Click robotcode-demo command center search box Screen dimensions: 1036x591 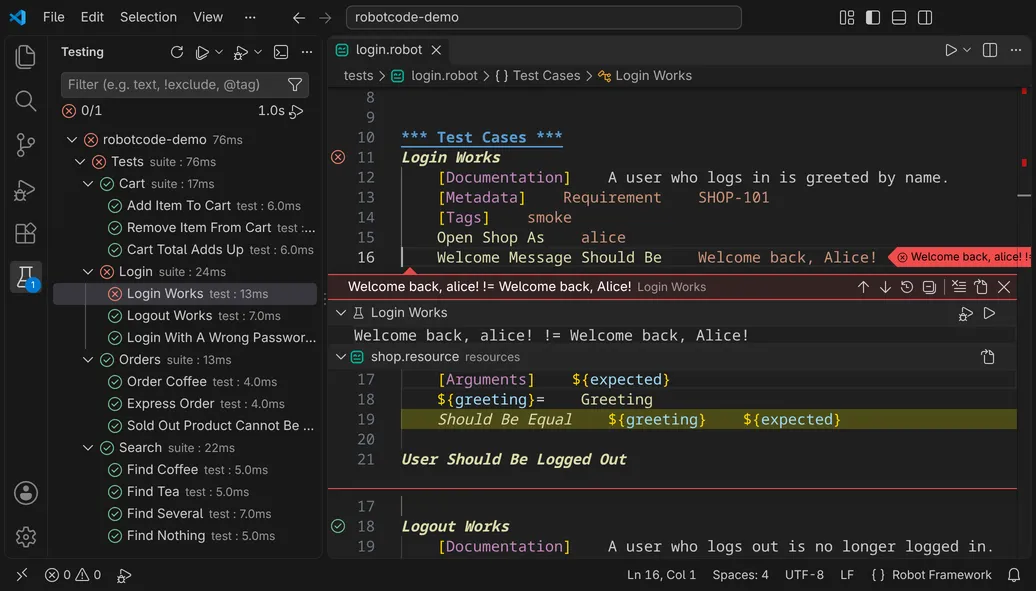543,17
